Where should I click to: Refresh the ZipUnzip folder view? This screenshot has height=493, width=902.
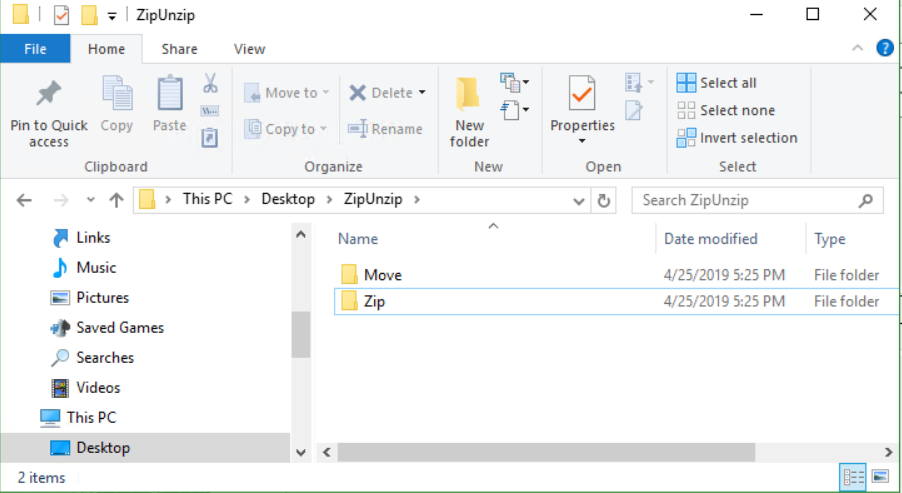click(x=603, y=200)
